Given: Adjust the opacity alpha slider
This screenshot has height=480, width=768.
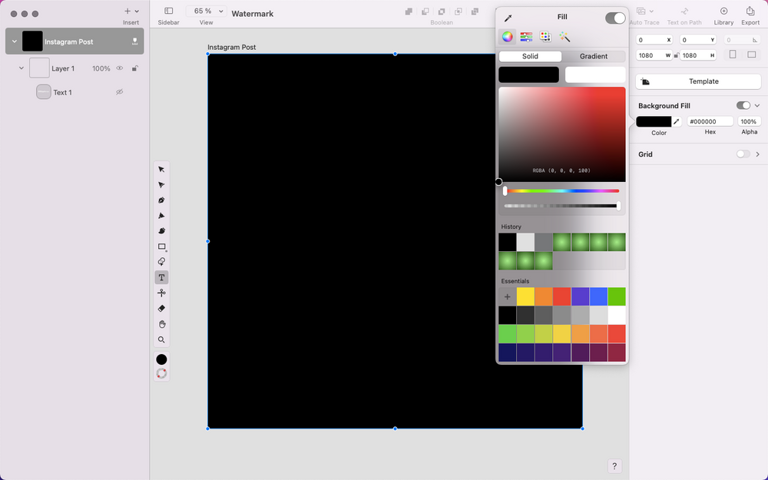Looking at the screenshot, I should click(562, 206).
